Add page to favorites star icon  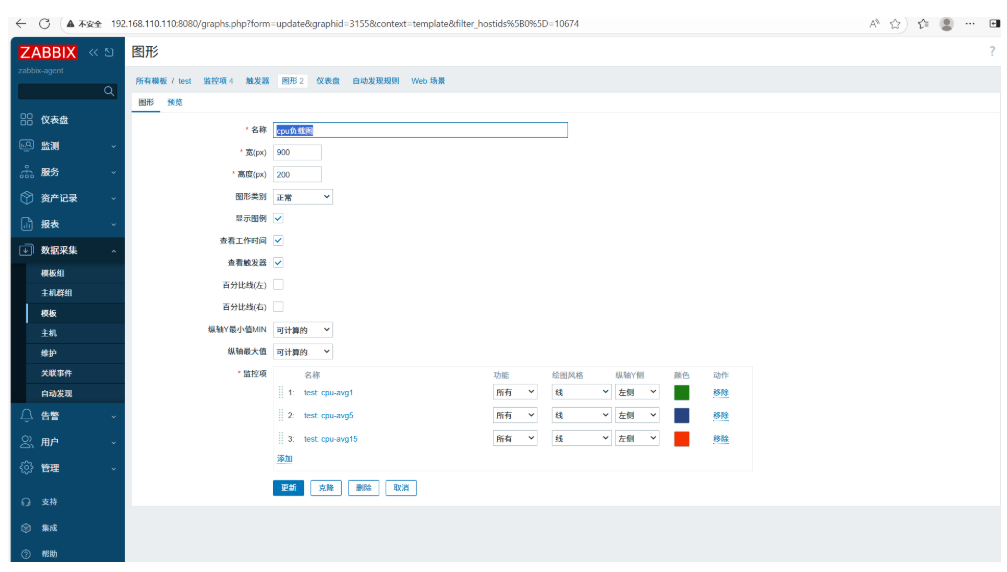pos(895,24)
